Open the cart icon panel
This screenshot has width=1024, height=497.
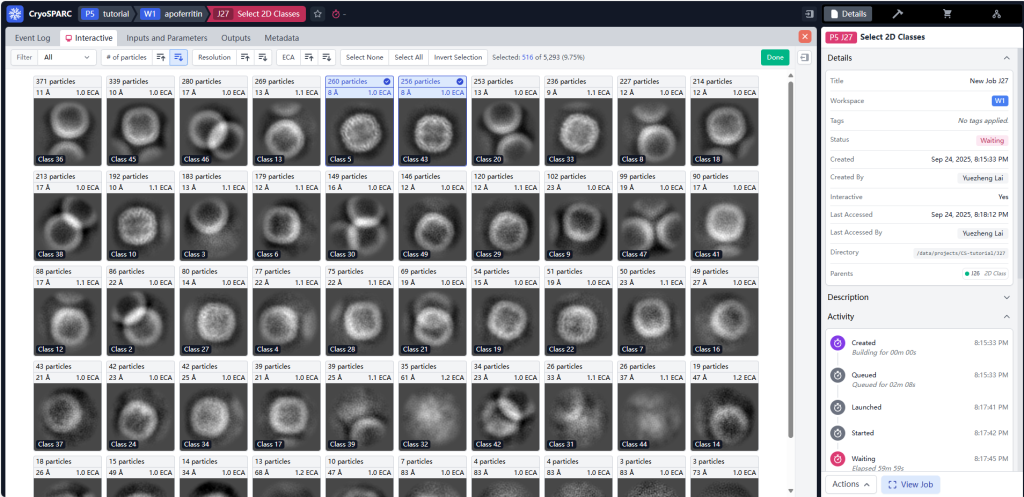946,14
